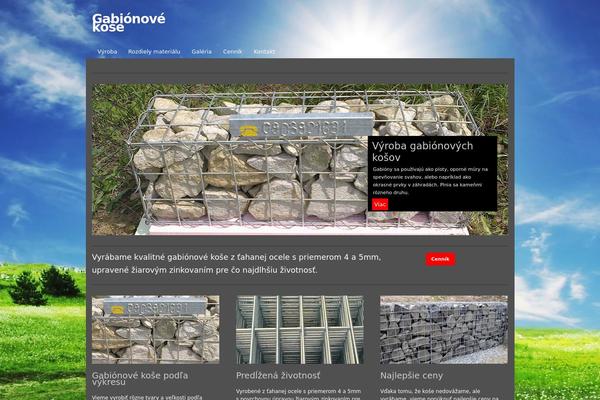The height and width of the screenshot is (400, 600).
Task: Open the Galéria menu item
Action: click(201, 52)
